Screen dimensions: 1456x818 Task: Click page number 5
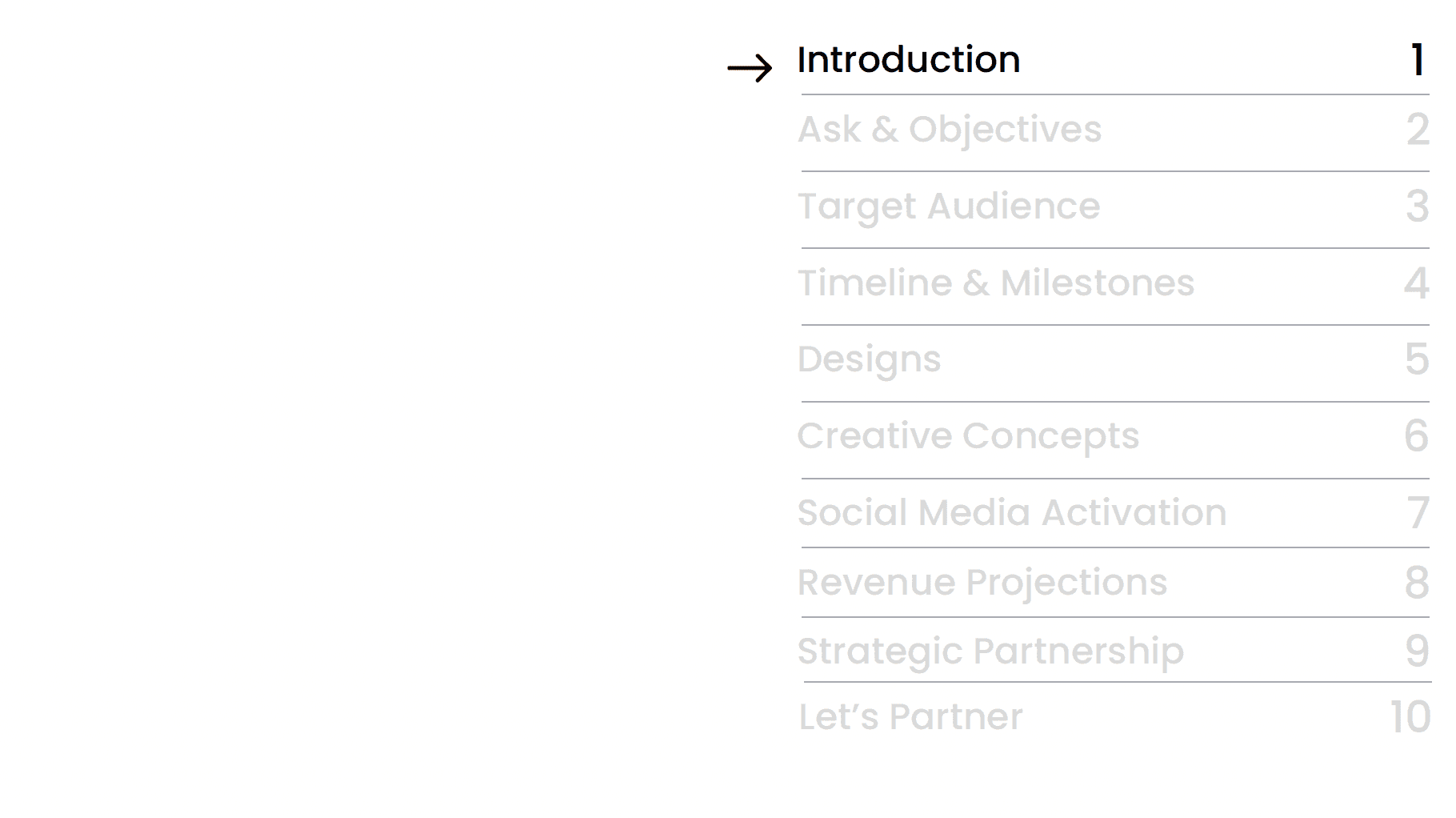pyautogui.click(x=1418, y=360)
